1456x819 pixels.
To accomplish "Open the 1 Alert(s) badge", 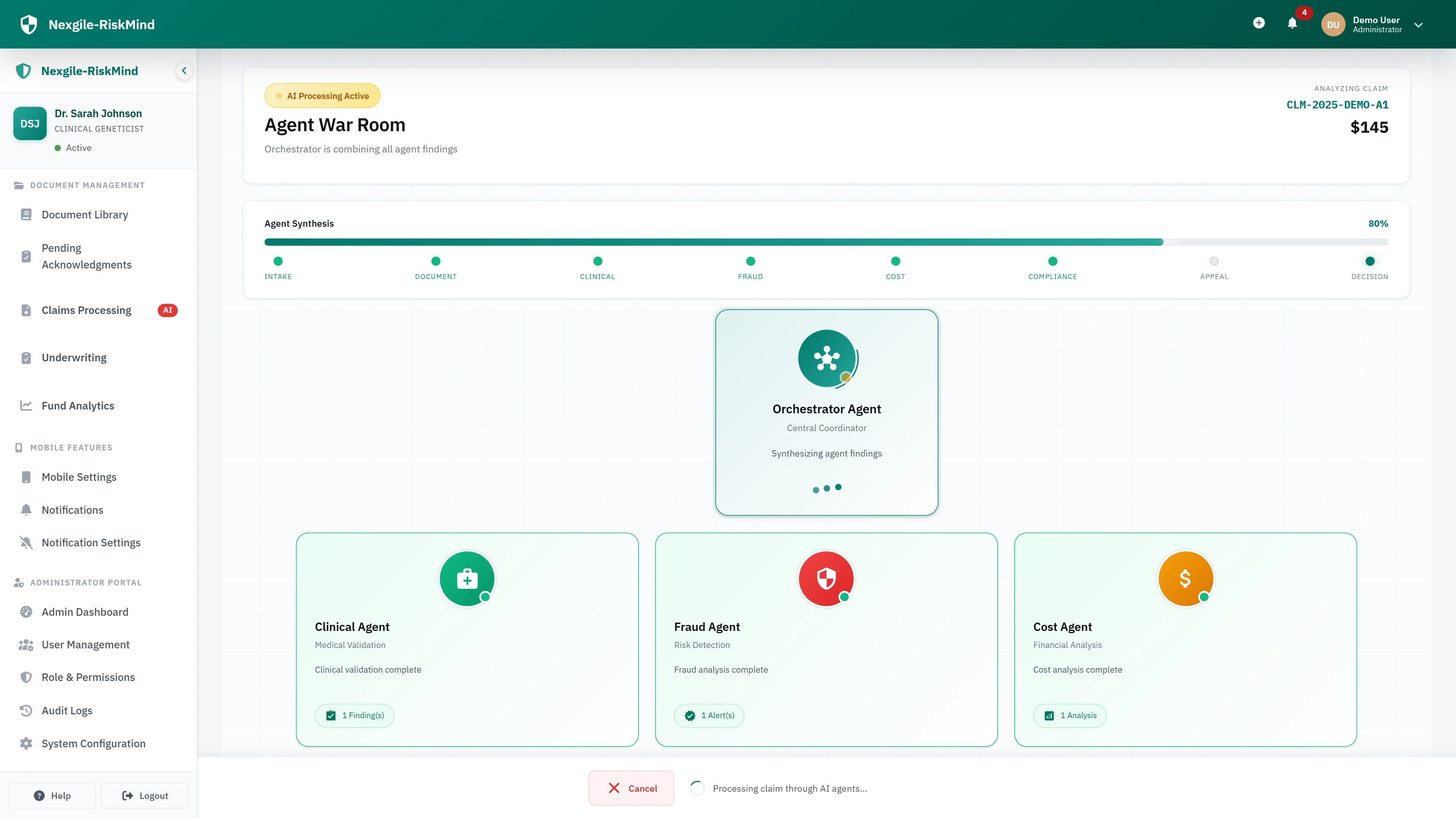I will (709, 715).
